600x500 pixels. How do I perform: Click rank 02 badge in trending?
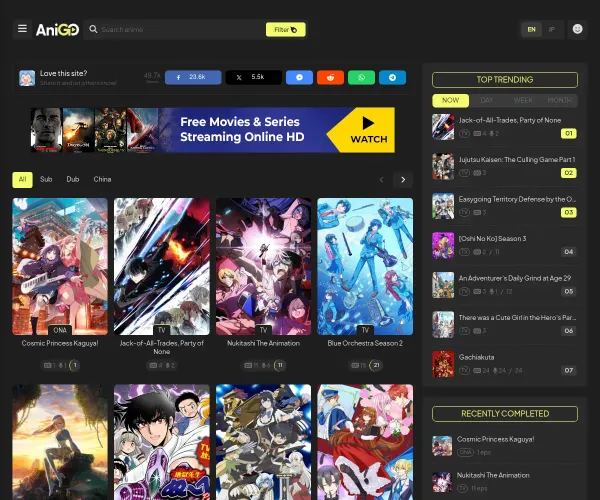coord(569,173)
